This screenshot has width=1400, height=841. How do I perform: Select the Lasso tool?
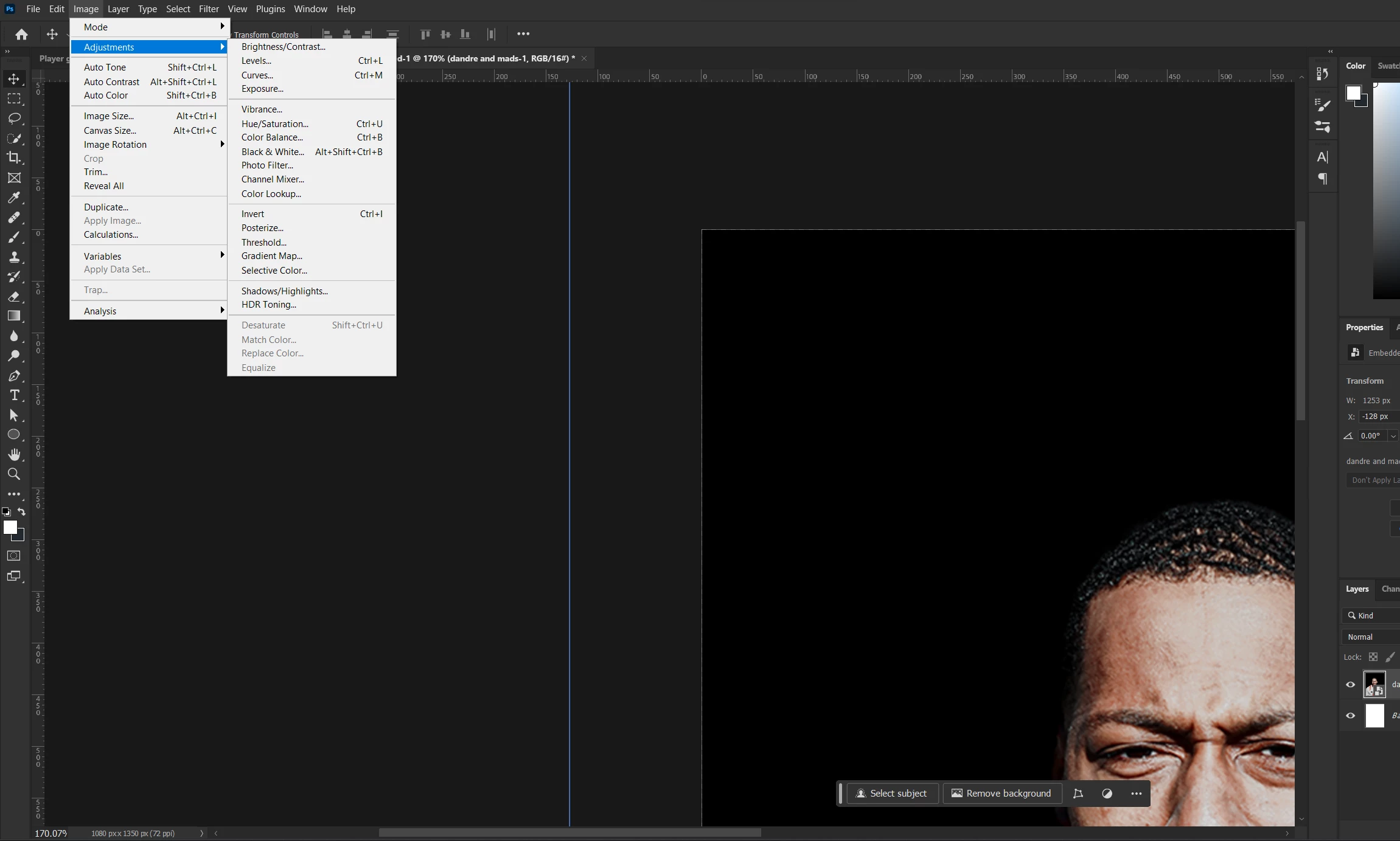pyautogui.click(x=14, y=118)
